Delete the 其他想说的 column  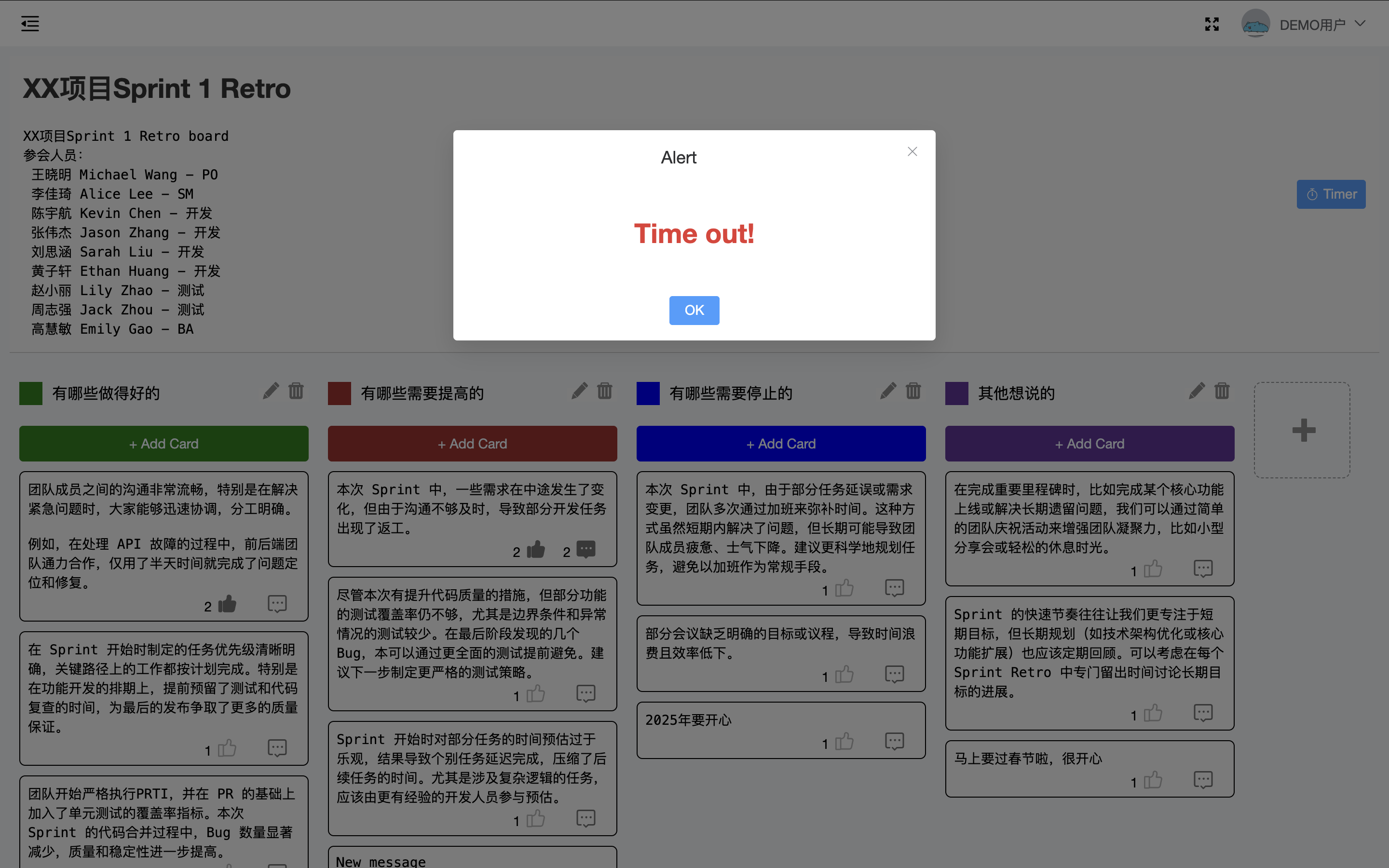[1222, 391]
